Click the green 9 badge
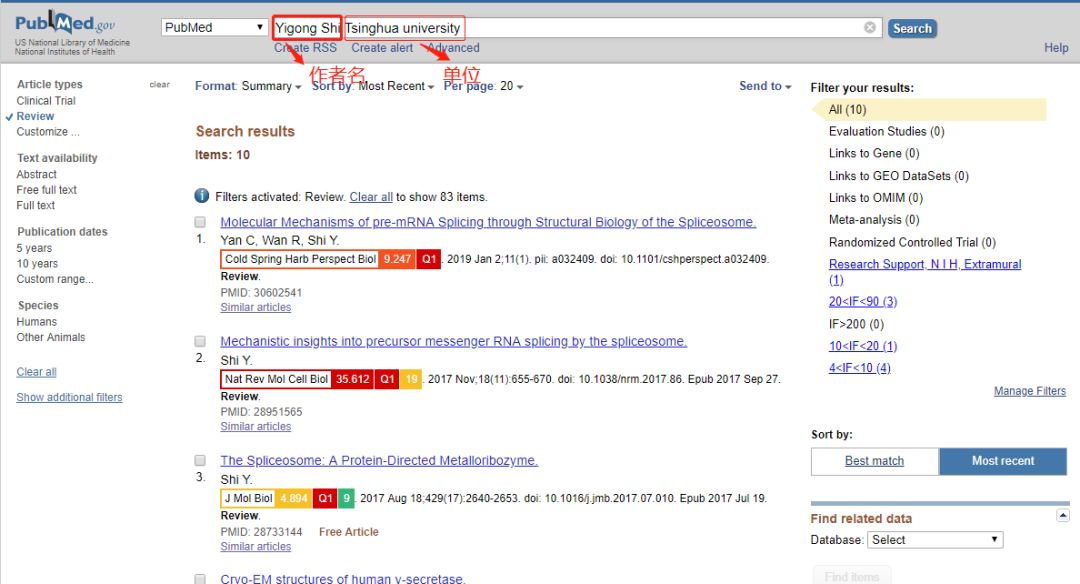 tap(346, 498)
